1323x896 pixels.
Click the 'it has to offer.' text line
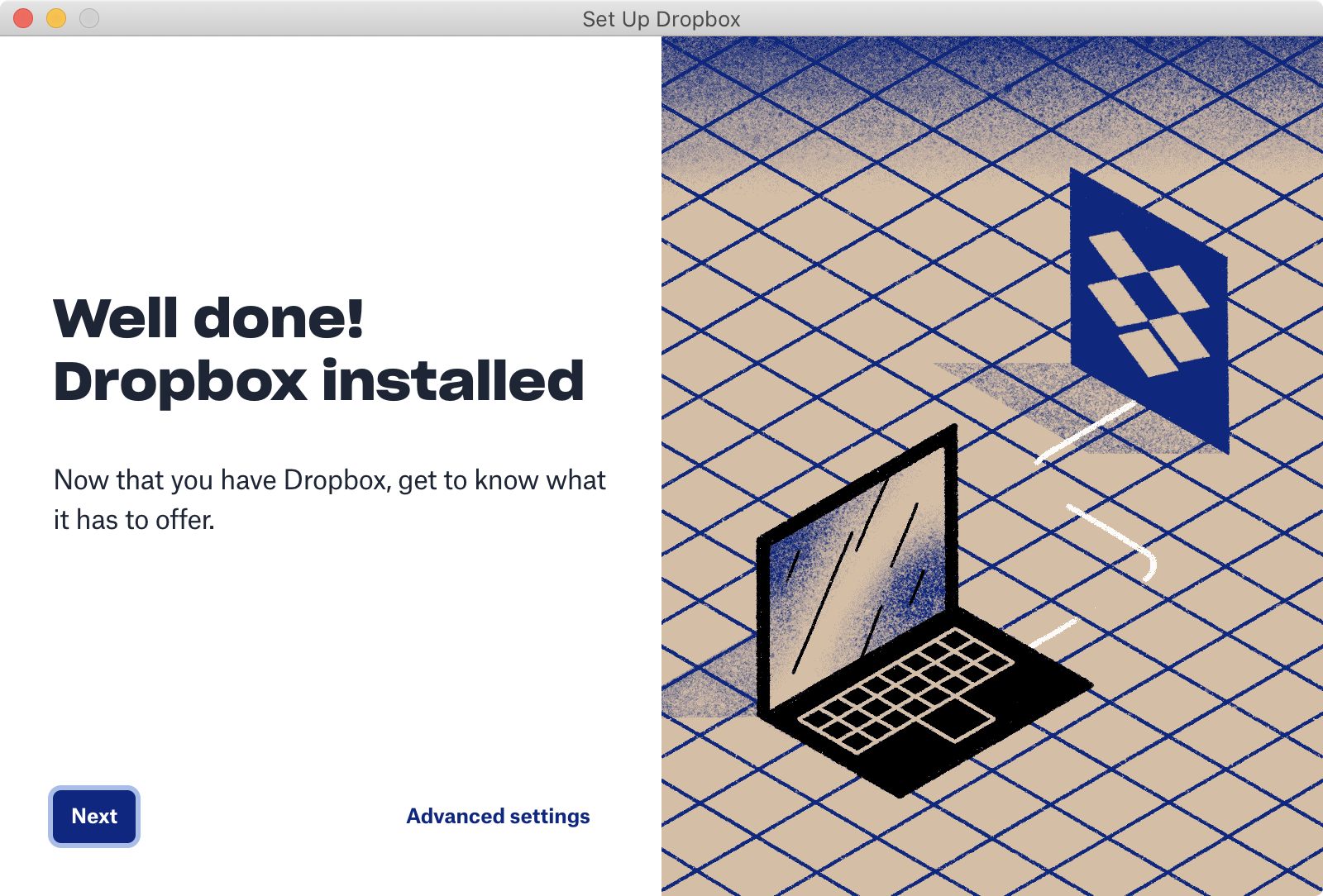point(134,520)
